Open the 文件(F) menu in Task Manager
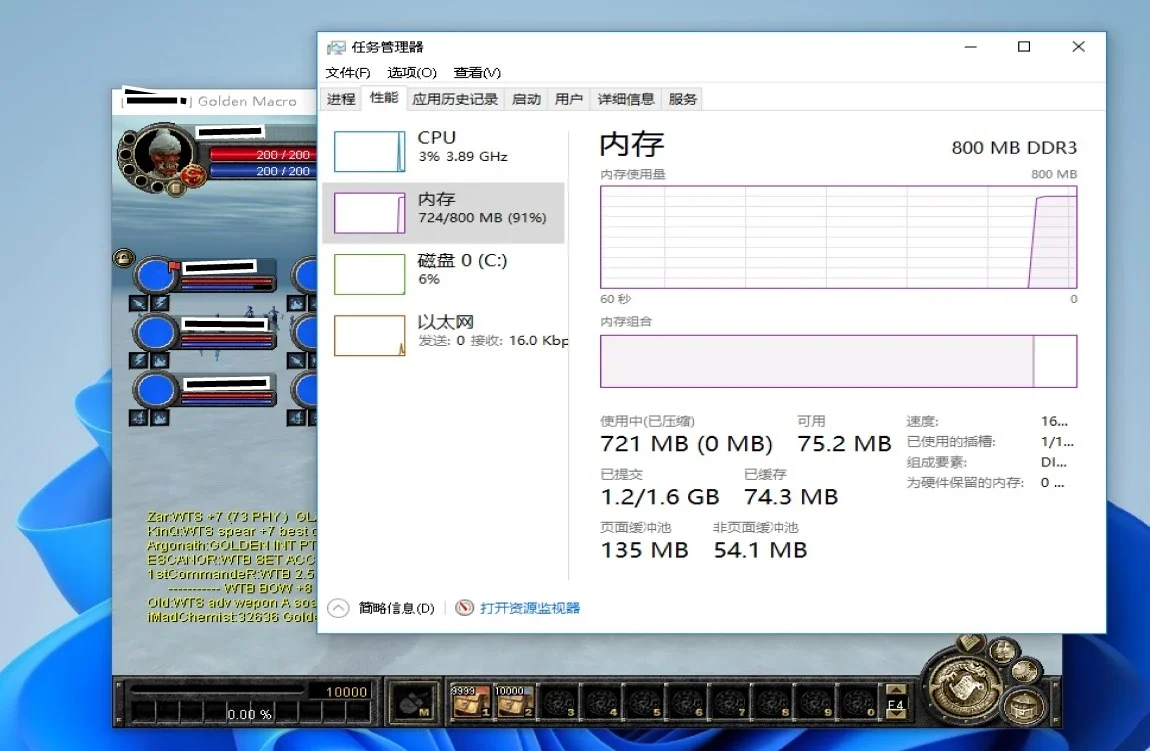 348,73
